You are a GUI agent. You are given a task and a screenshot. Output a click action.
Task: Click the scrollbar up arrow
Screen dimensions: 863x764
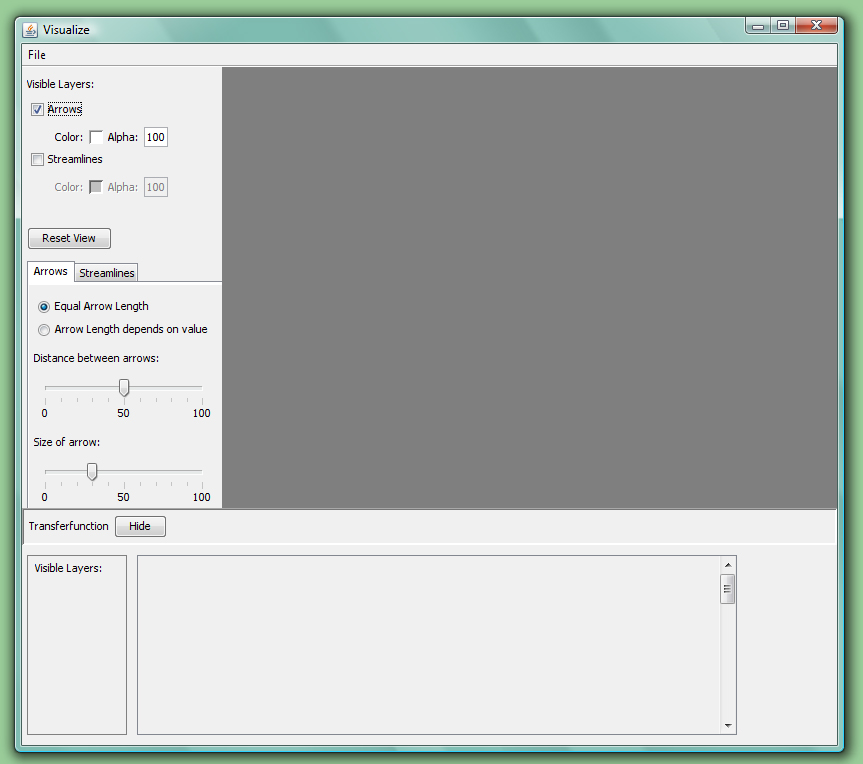coord(727,565)
